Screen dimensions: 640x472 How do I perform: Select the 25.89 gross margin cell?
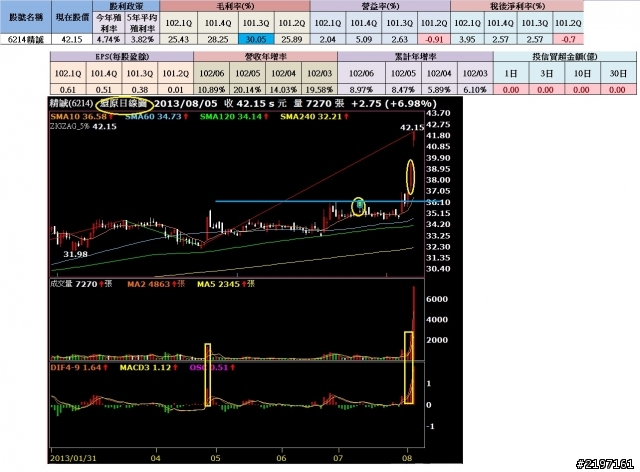(292, 40)
